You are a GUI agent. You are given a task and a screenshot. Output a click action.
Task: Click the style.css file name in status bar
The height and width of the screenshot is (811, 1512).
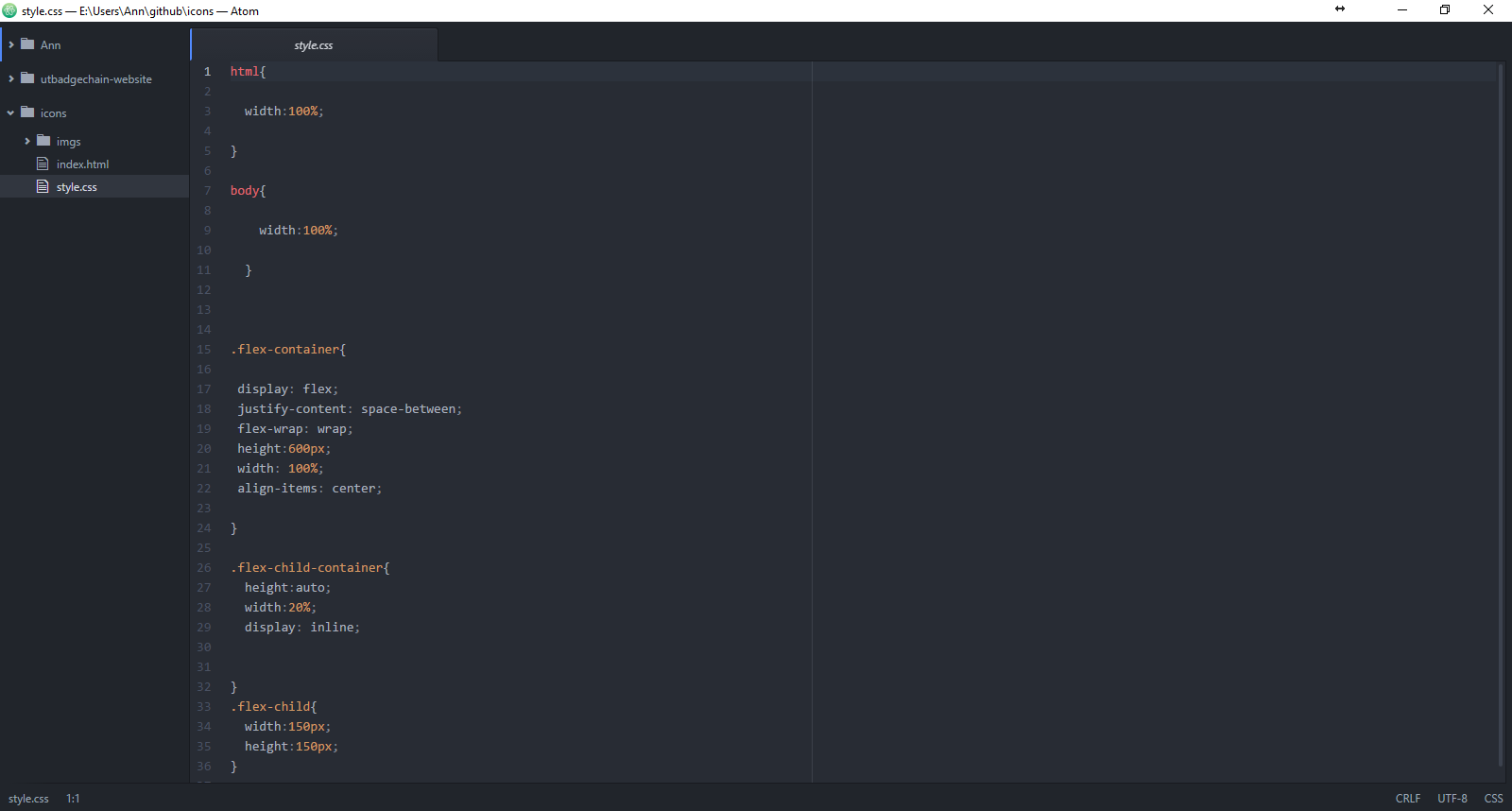(x=28, y=799)
